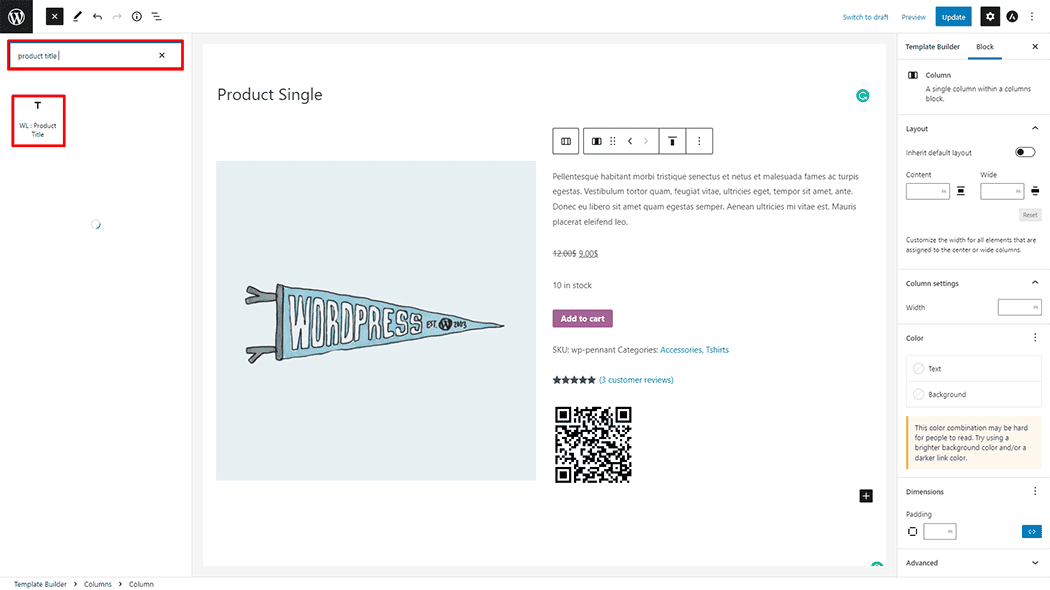Screen dimensions: 1050x590
Task: Select the Text color option
Action: click(974, 369)
